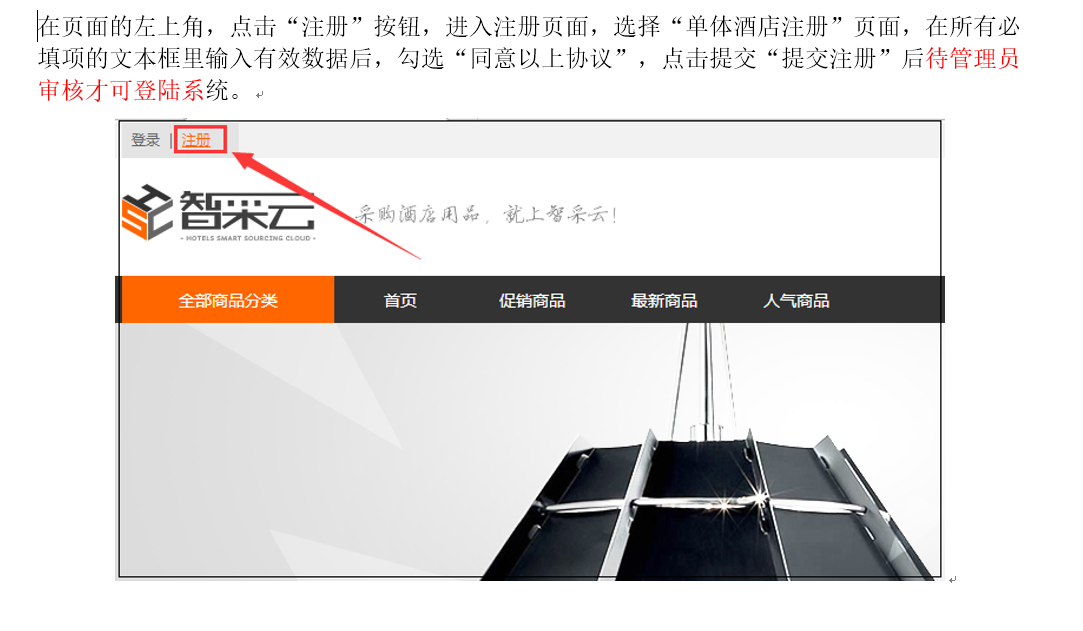Viewport: 1083px width, 631px height.
Task: Click the words 提交注册 in the paragraph
Action: [x=829, y=59]
